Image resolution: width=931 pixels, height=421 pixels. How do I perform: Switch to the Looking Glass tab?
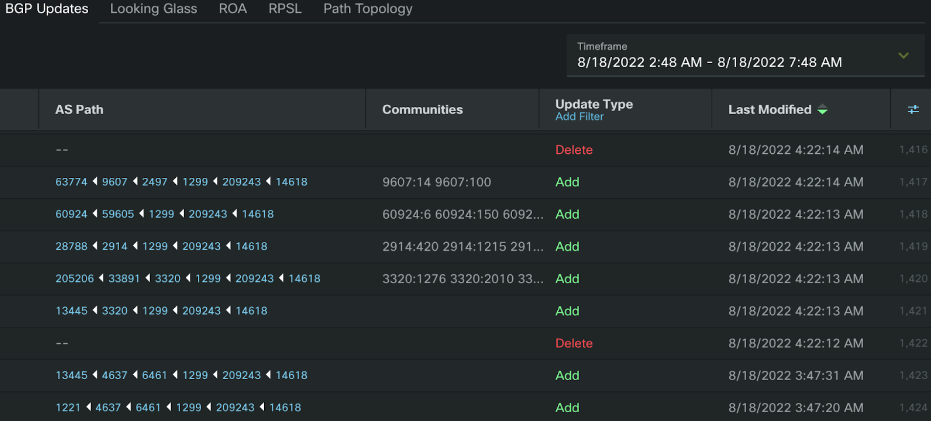[x=153, y=9]
